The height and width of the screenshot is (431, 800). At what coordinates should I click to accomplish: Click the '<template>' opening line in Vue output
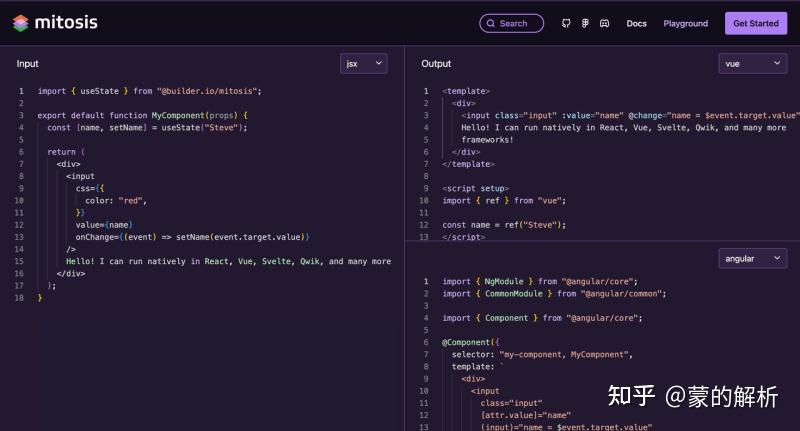click(x=466, y=91)
